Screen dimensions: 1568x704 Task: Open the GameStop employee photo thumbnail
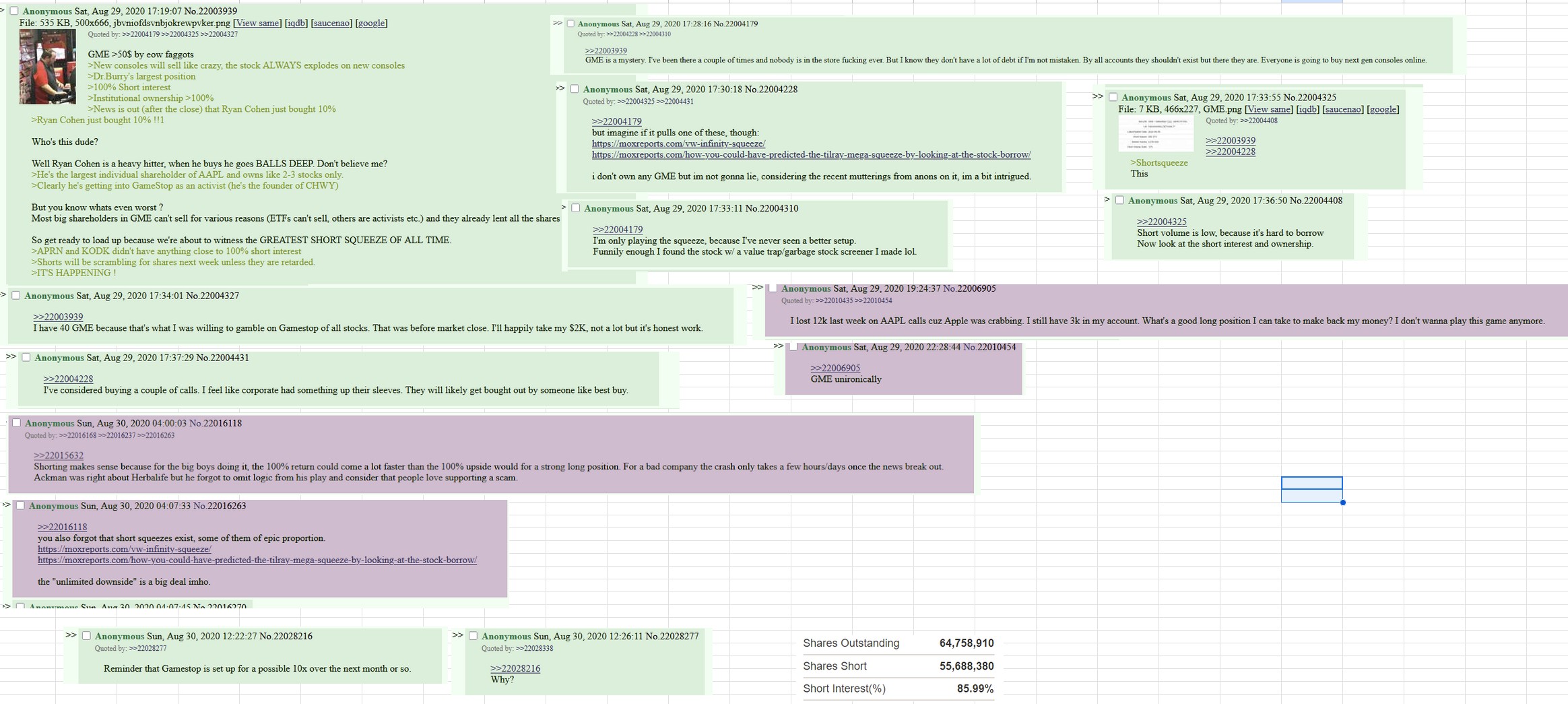47,67
